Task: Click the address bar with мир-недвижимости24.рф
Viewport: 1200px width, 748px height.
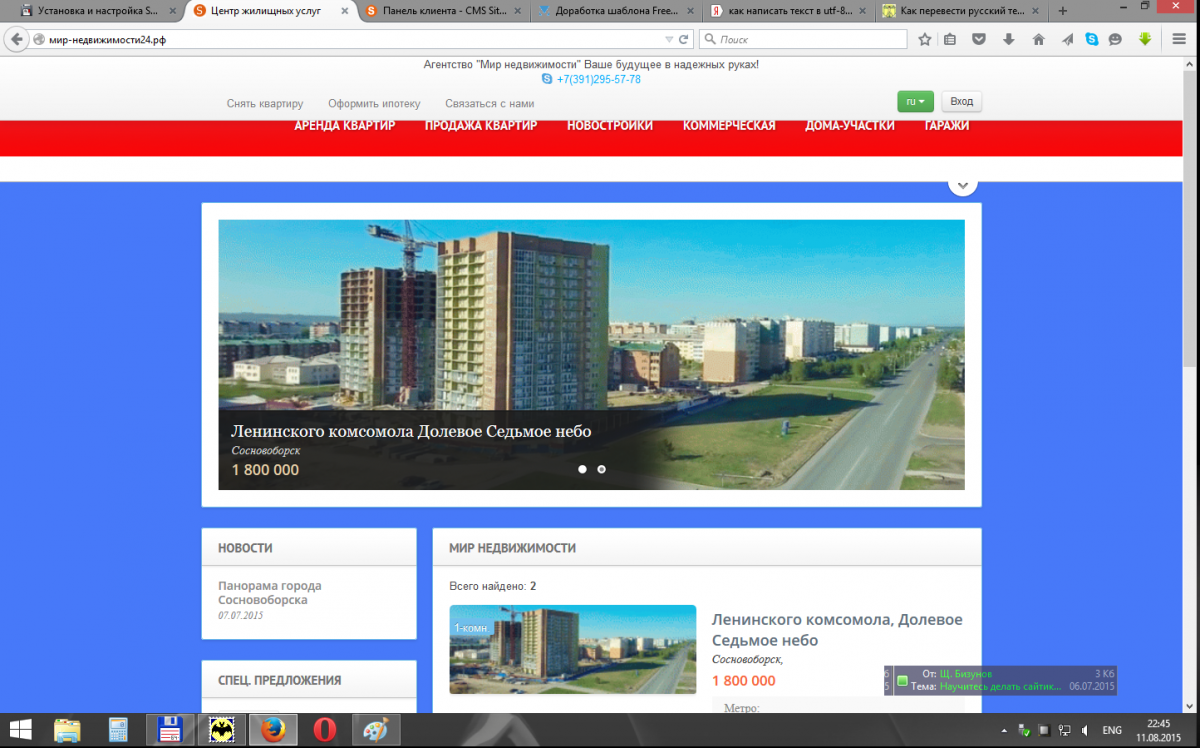Action: pos(350,40)
